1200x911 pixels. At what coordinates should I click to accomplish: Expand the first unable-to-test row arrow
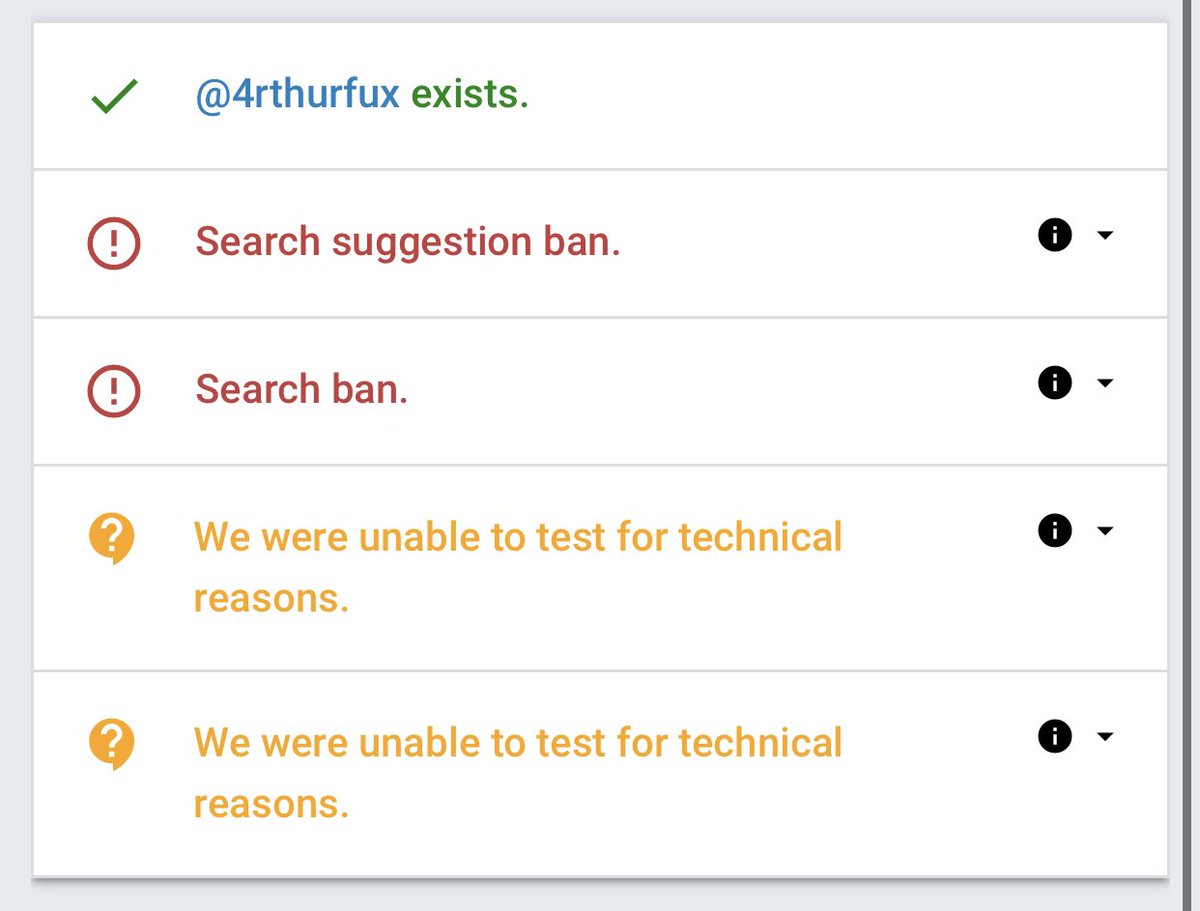1105,531
